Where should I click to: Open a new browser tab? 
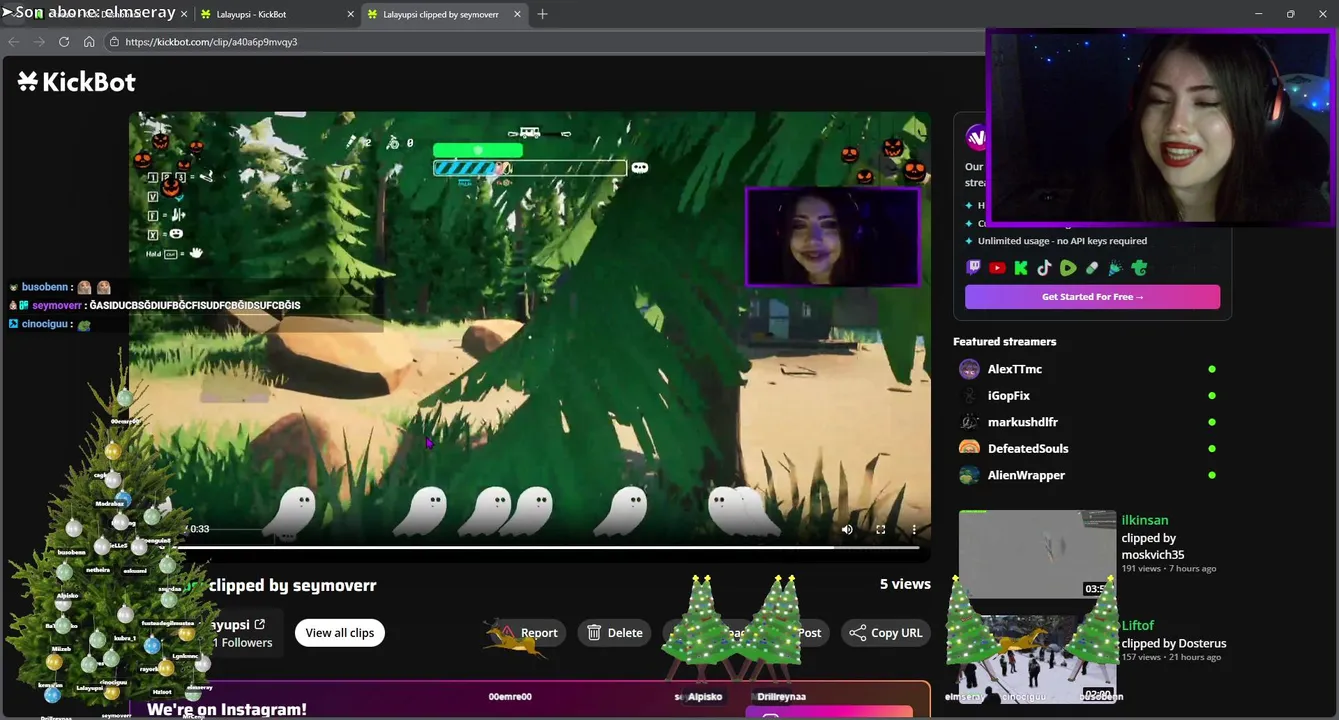[x=542, y=14]
